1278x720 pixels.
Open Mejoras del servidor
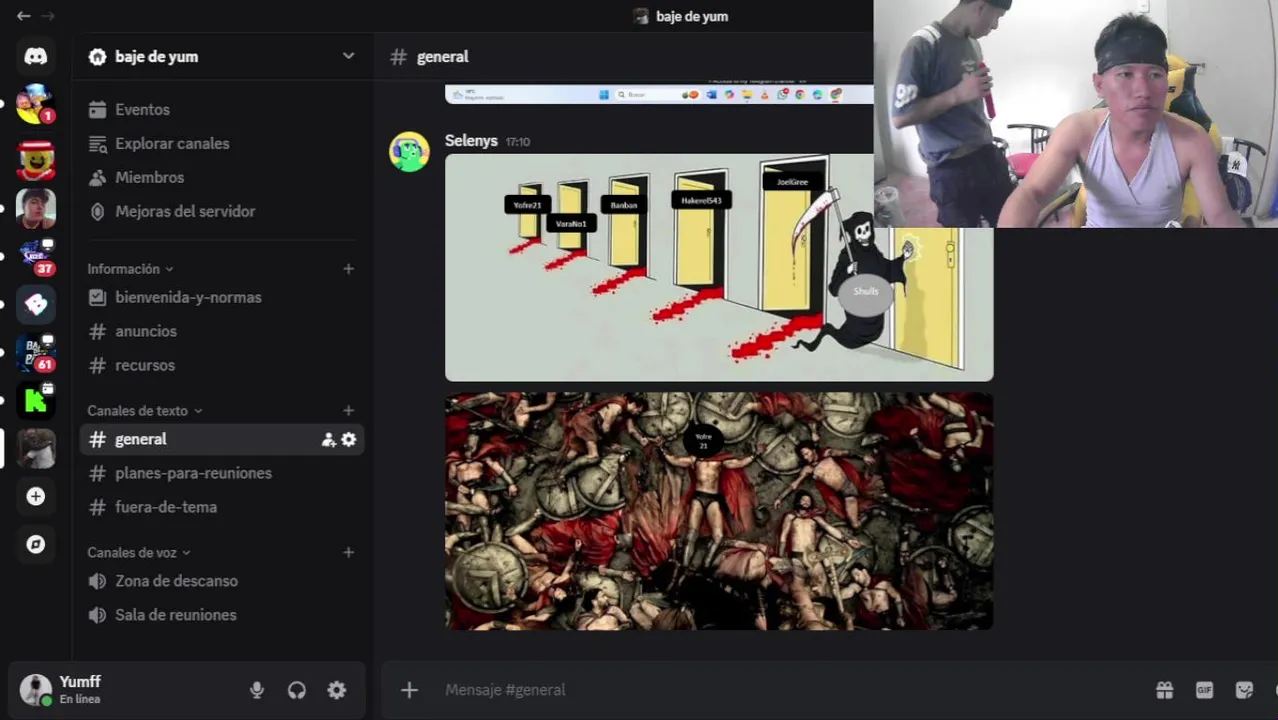coord(222,212)
